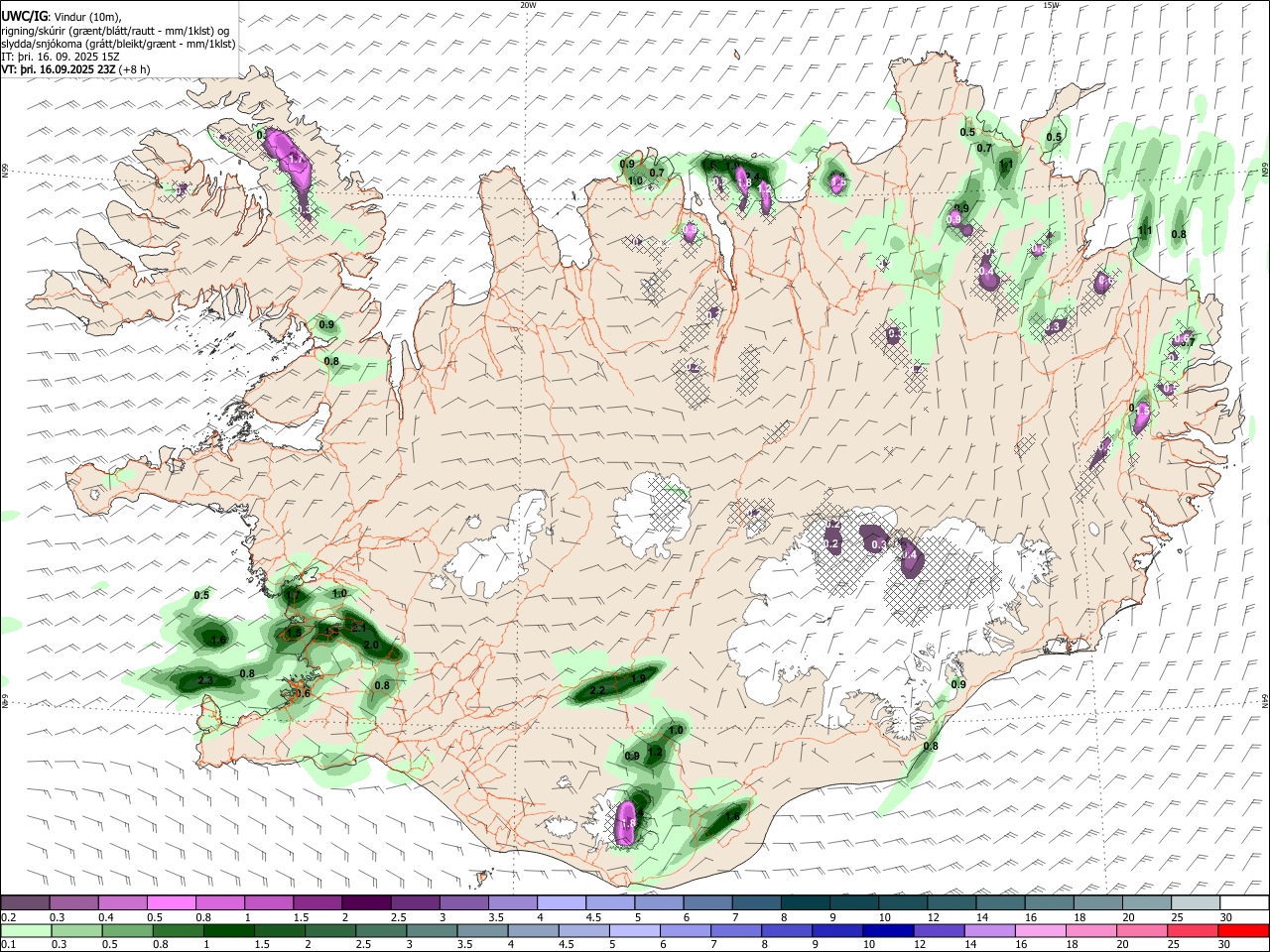Select the darkest green 1–1.5 rain swatch
This screenshot has height=952, width=1270.
(x=229, y=930)
